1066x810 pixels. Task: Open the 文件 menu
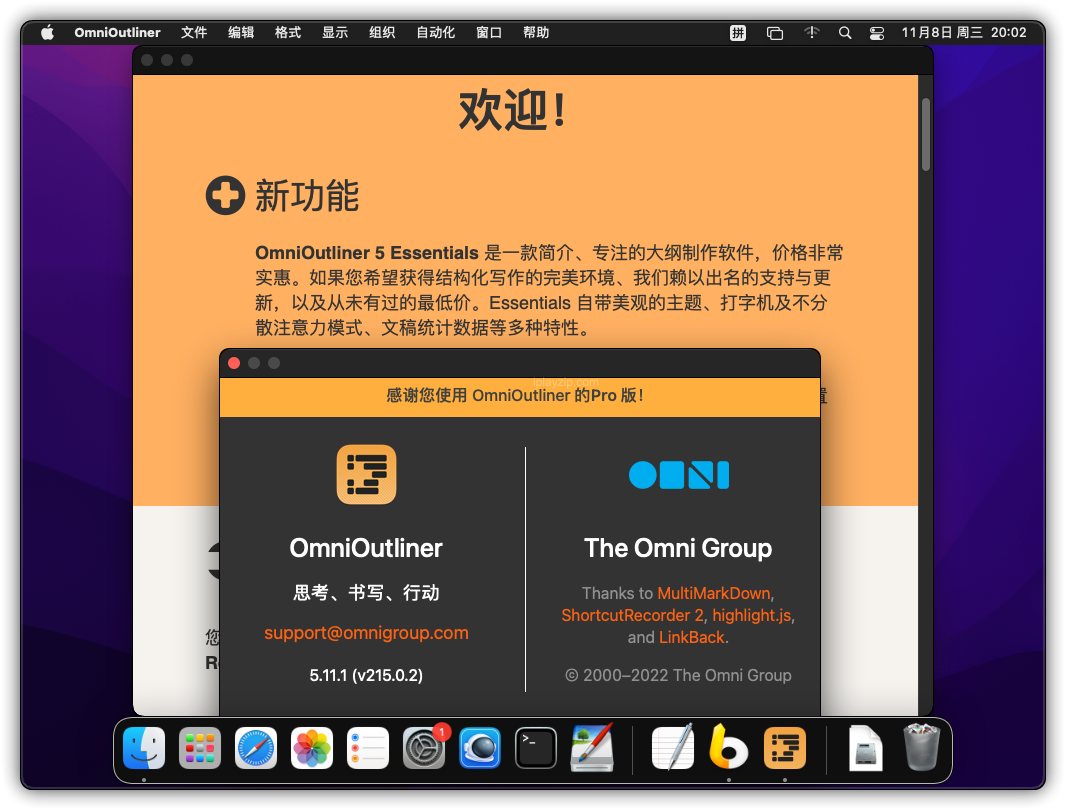tap(194, 33)
